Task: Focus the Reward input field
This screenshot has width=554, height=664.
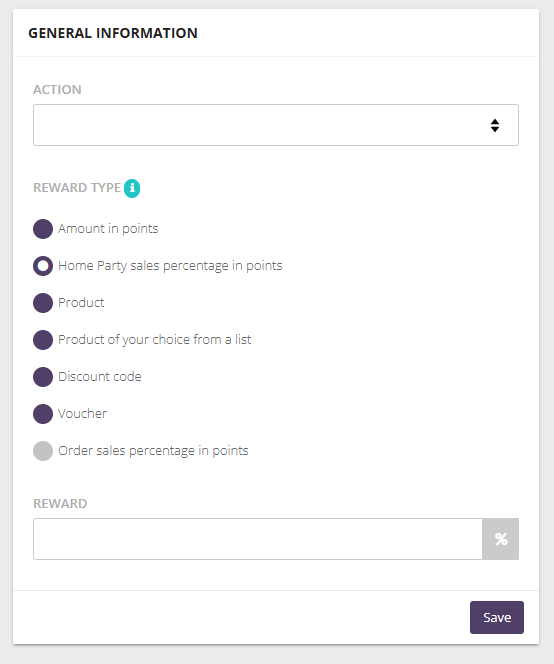Action: pos(258,539)
